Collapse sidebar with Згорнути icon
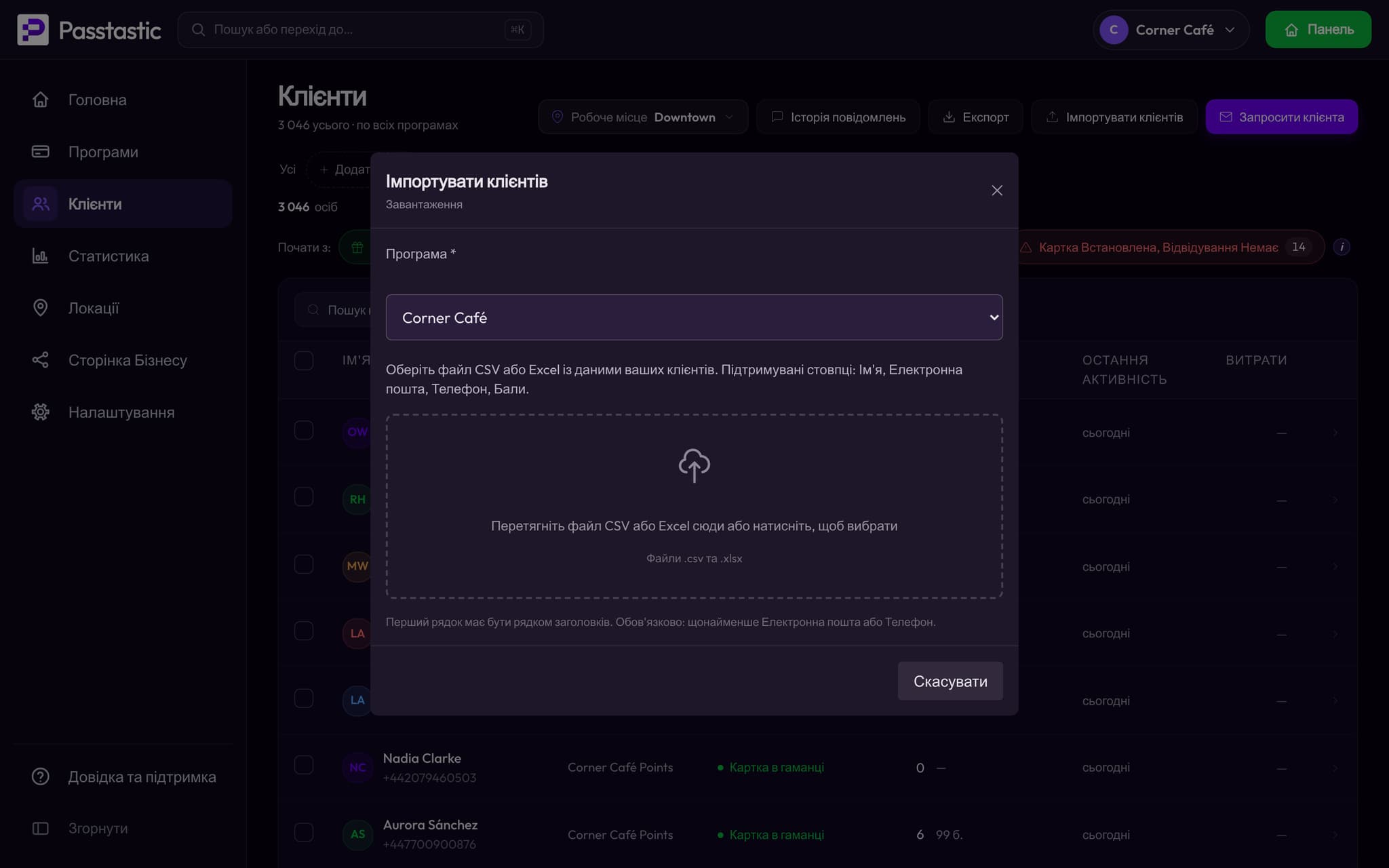This screenshot has height=868, width=1389. [x=41, y=828]
